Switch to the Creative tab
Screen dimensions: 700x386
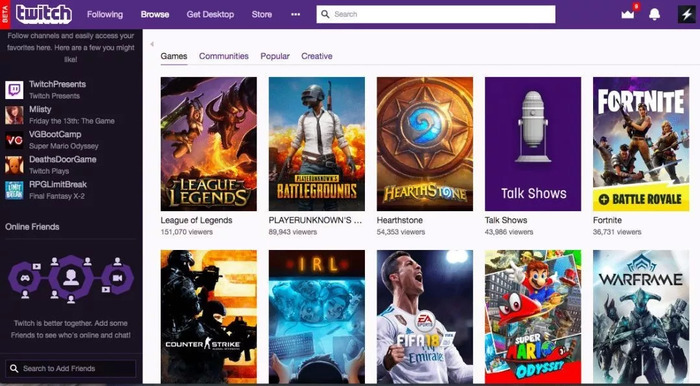pos(317,56)
